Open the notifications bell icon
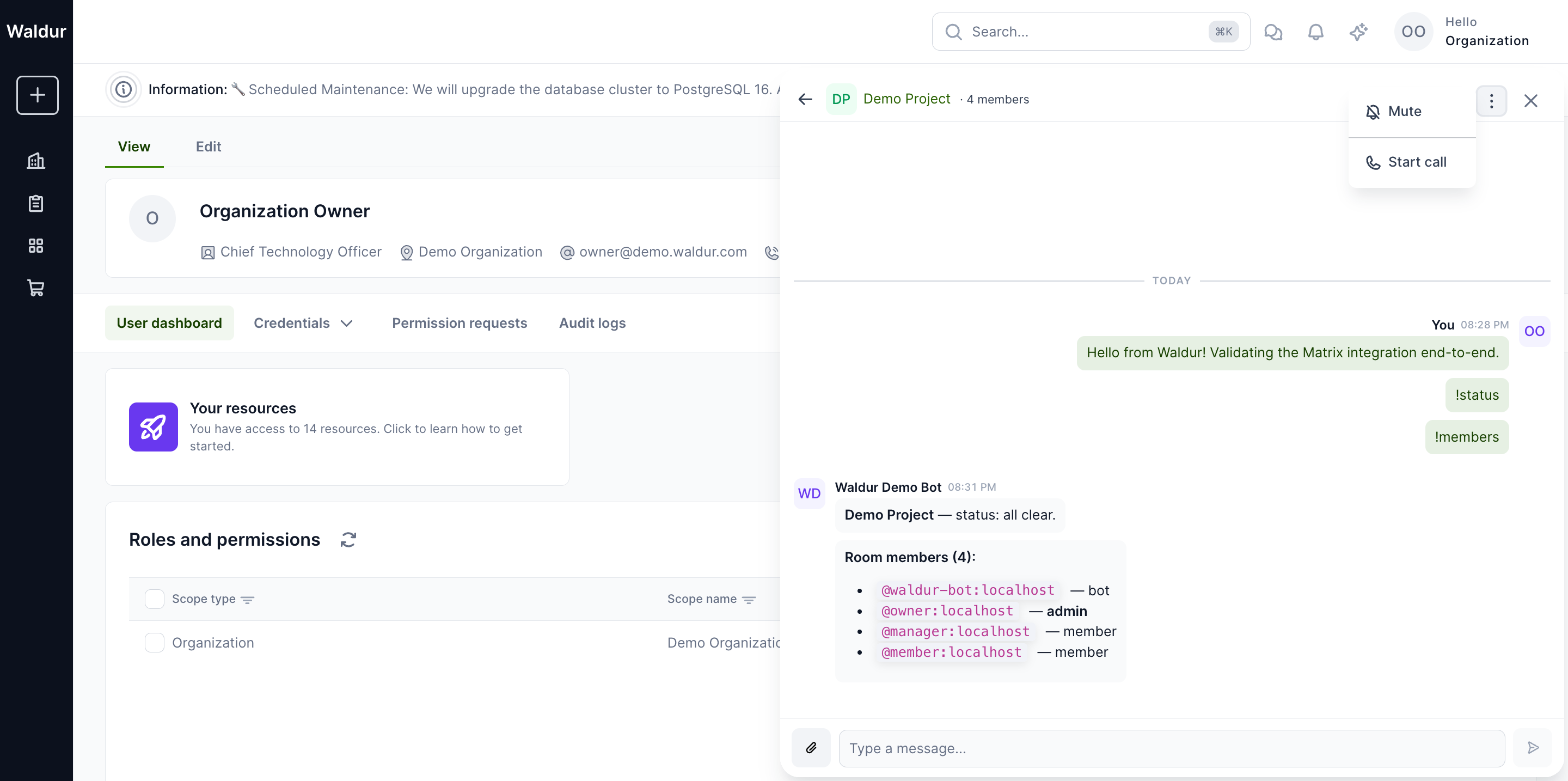The image size is (1568, 781). [1316, 32]
